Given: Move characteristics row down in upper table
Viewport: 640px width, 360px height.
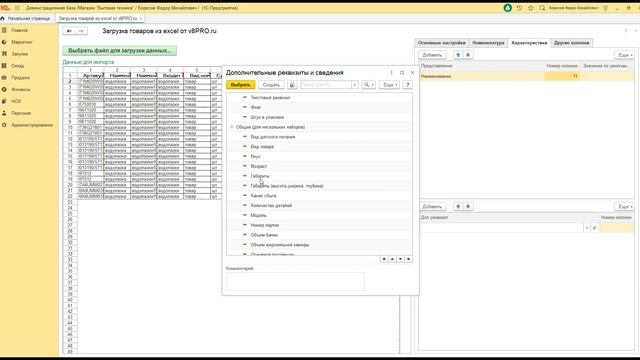Looking at the screenshot, I should tap(468, 55).
